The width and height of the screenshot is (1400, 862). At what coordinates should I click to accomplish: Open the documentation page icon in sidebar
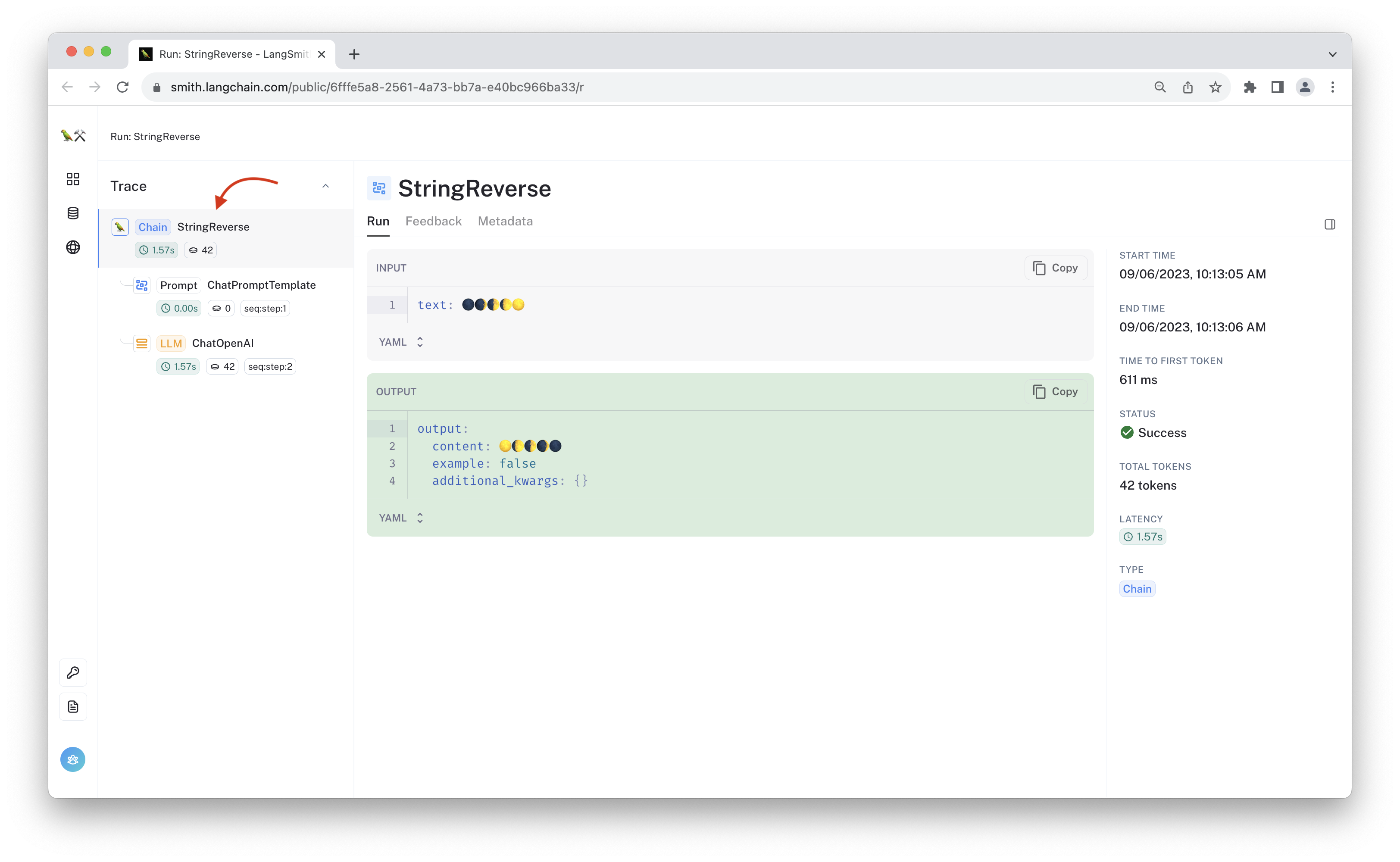(x=73, y=707)
